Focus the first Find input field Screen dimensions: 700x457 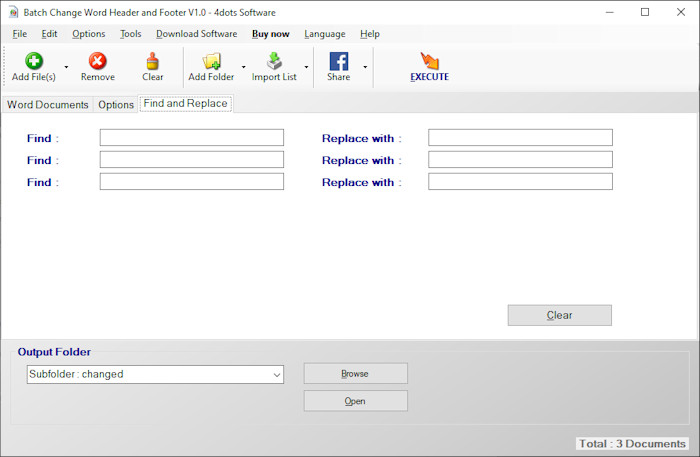tap(192, 137)
